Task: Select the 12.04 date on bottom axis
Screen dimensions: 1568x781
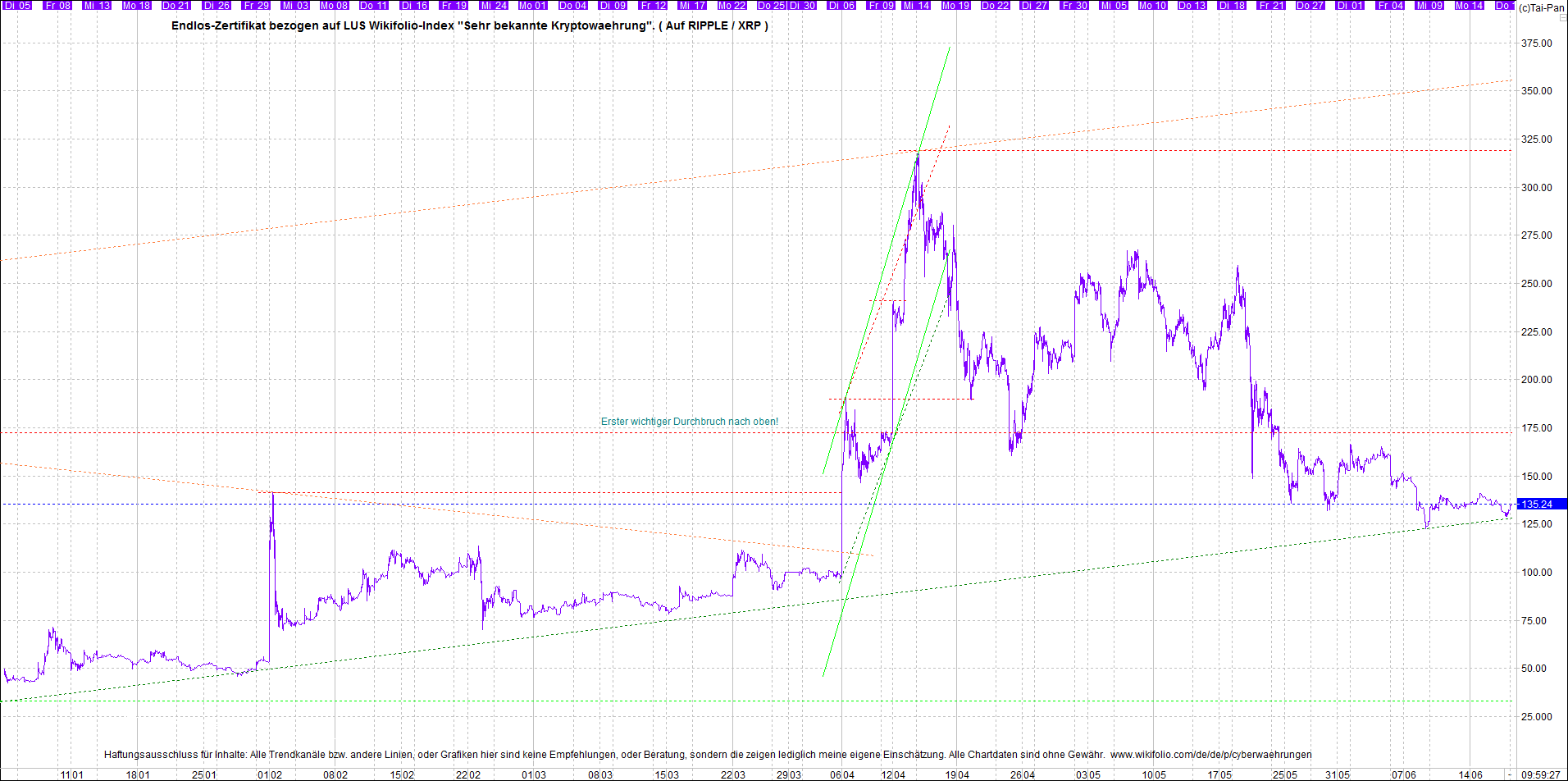Action: (x=893, y=774)
